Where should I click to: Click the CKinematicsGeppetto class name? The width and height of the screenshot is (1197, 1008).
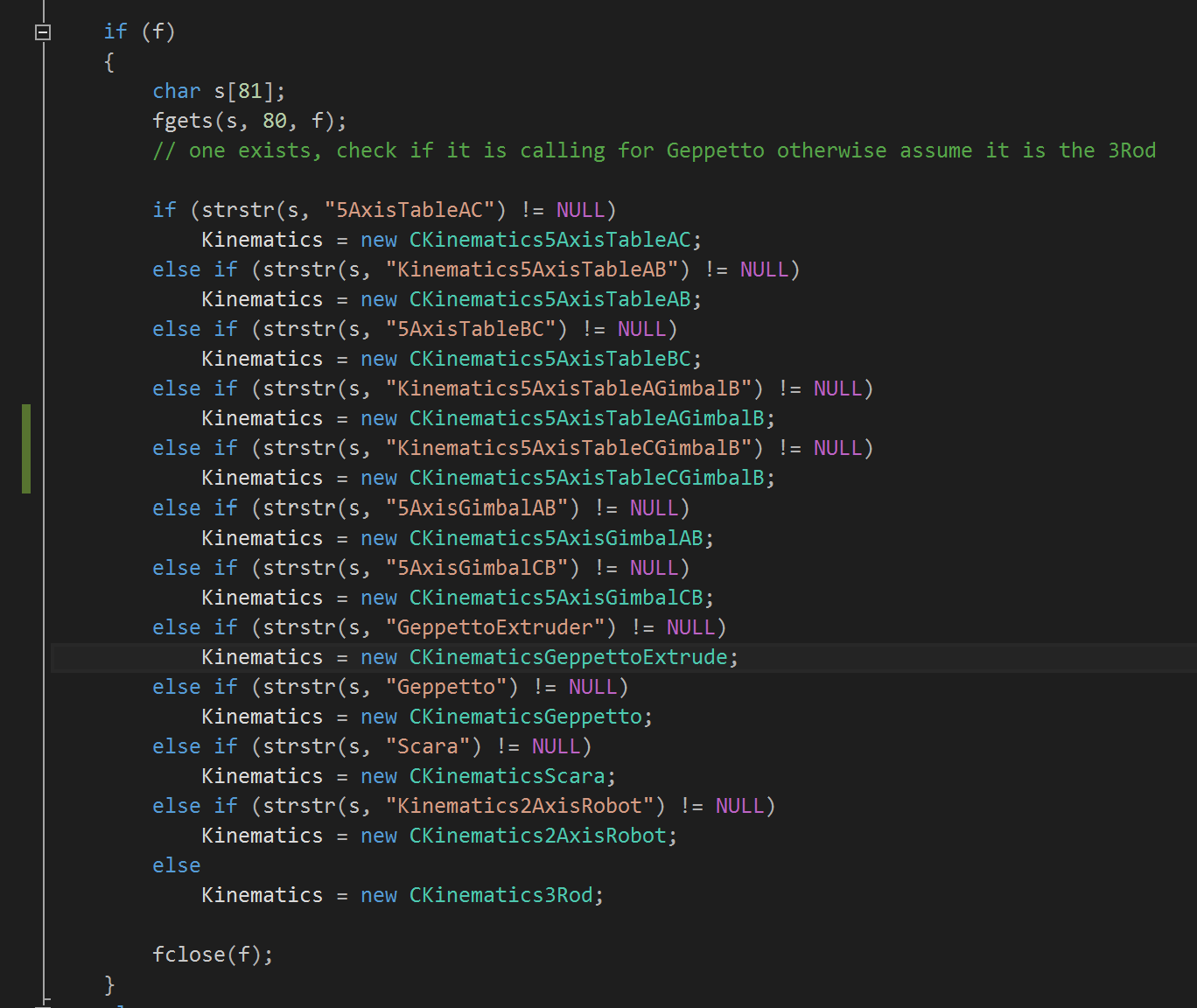(525, 717)
